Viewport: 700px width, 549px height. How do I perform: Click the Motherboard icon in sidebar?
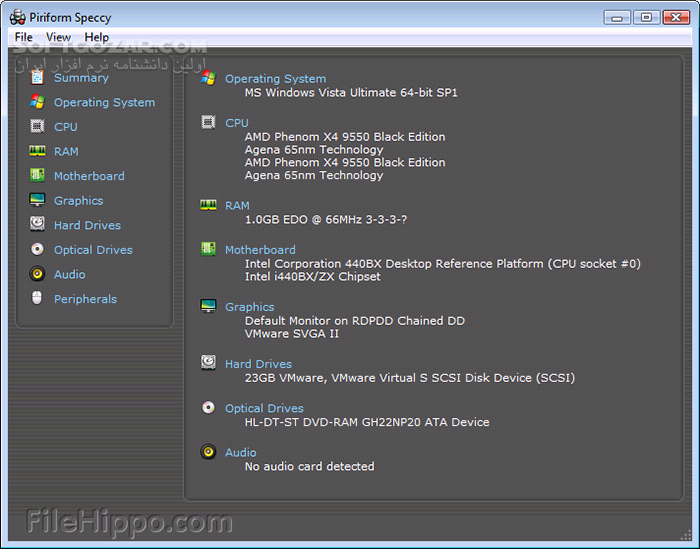click(x=37, y=175)
